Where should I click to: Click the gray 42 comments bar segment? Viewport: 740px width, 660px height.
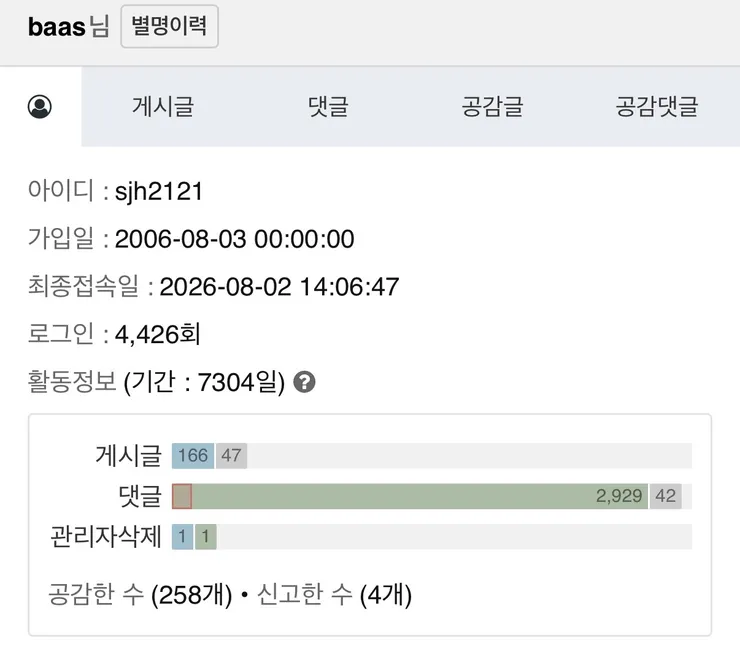(665, 496)
